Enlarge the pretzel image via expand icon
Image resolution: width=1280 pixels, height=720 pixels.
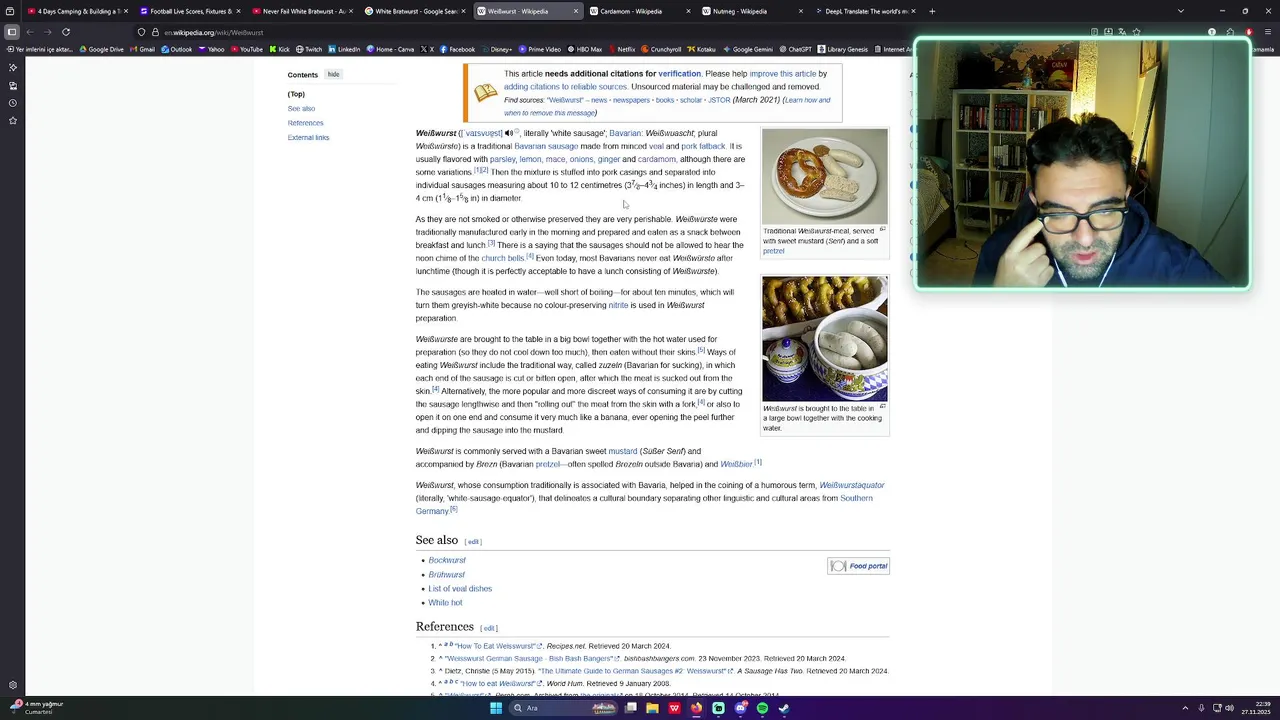pos(882,230)
